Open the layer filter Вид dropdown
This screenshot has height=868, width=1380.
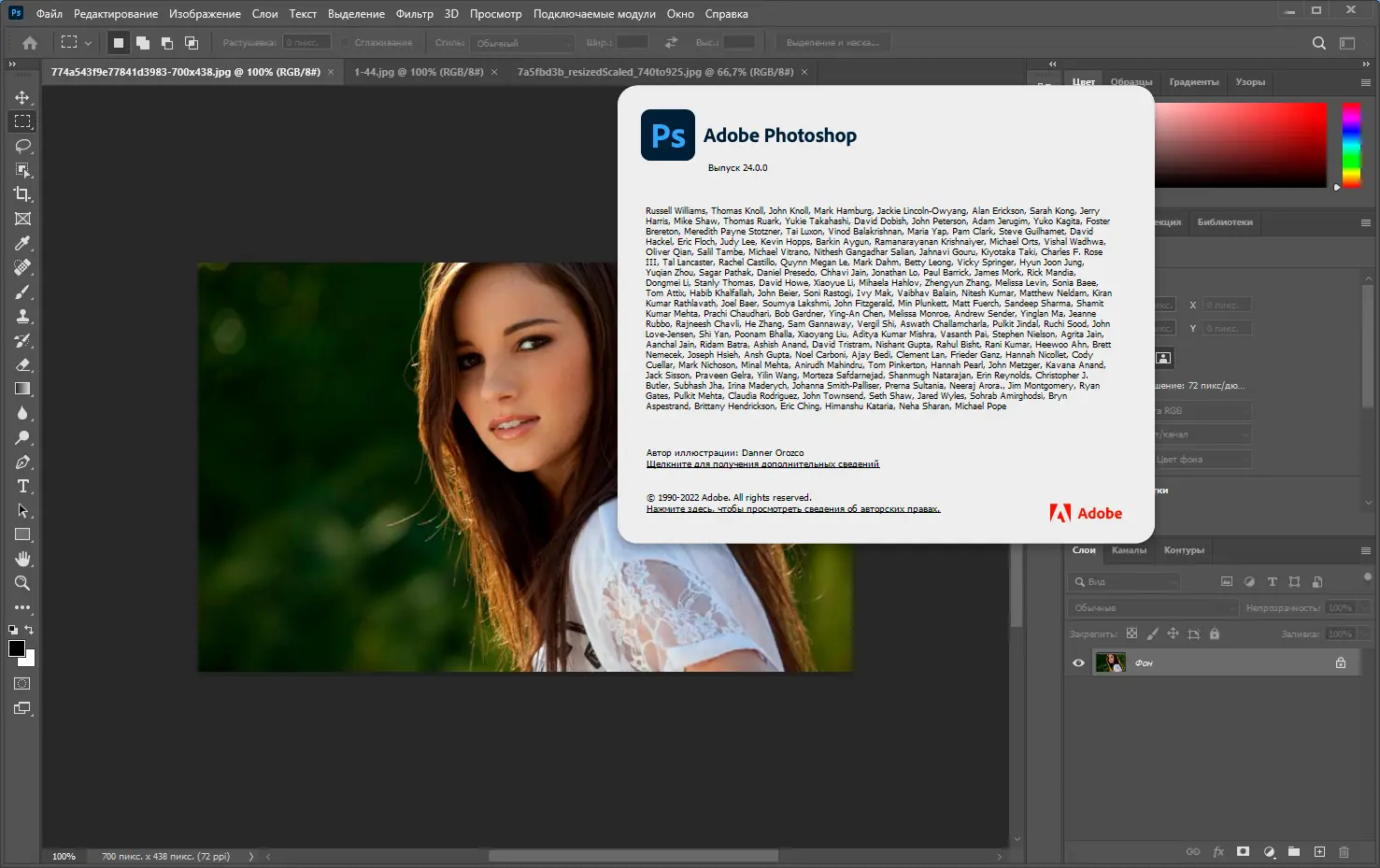pos(1125,582)
